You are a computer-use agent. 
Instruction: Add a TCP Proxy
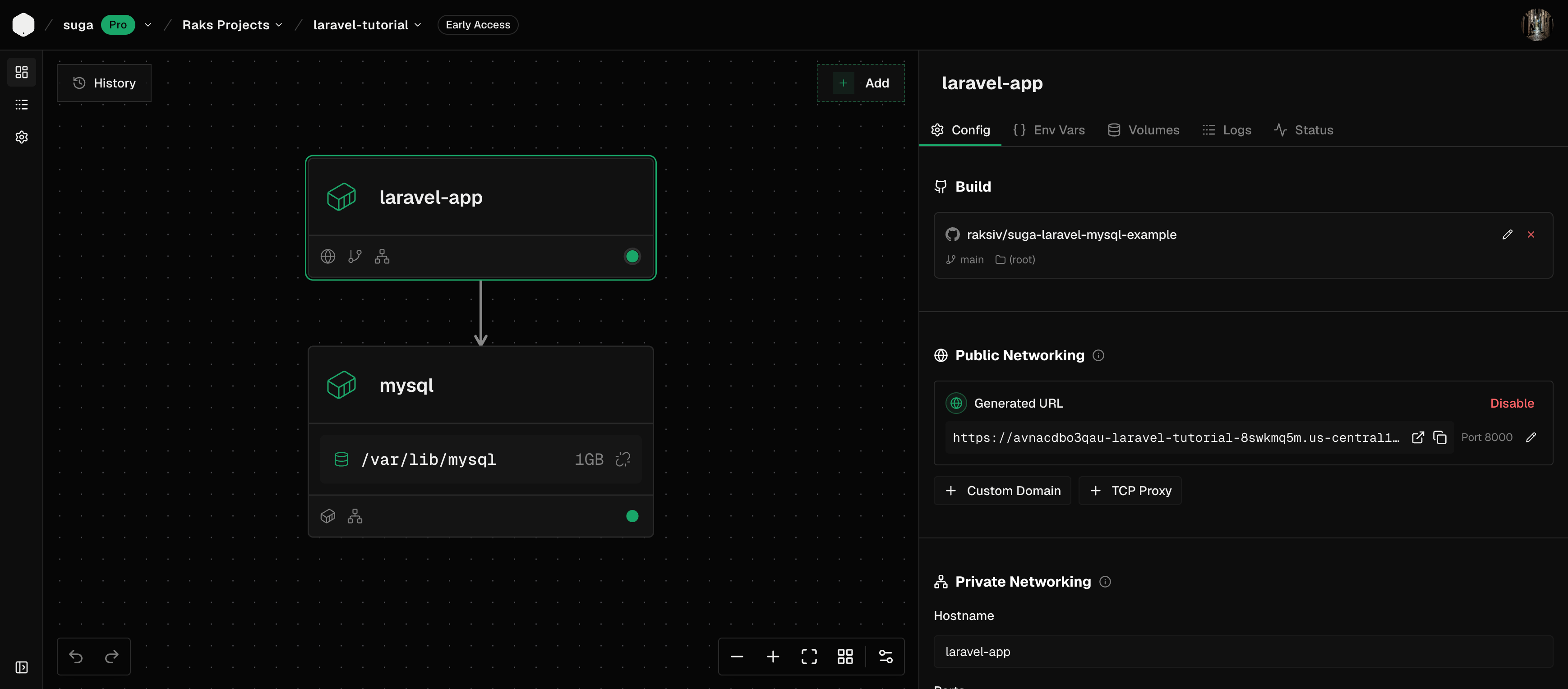tap(1130, 491)
